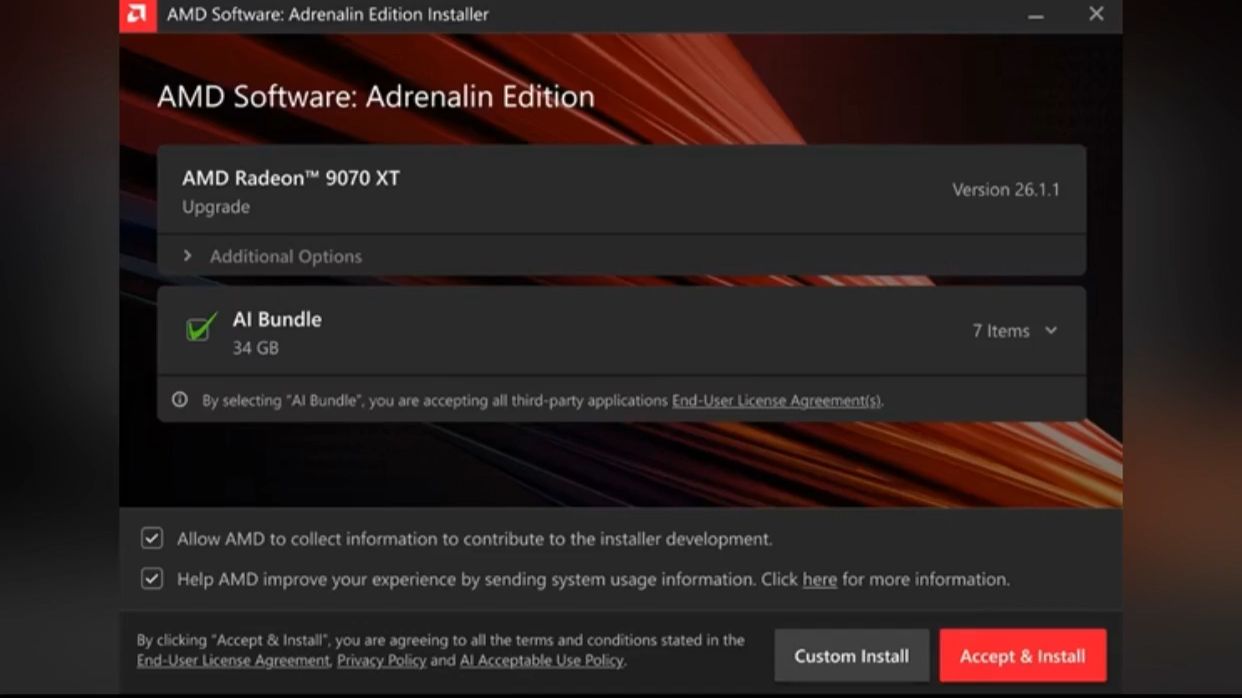Click the AMD Radeon 9070 XT heading
This screenshot has height=698, width=1242.
pyautogui.click(x=291, y=178)
